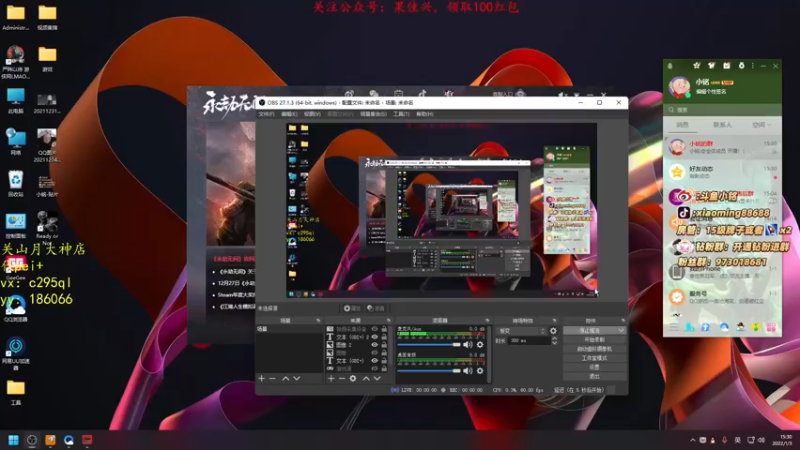Switch to the 联系人 tab in QQ

(x=722, y=125)
